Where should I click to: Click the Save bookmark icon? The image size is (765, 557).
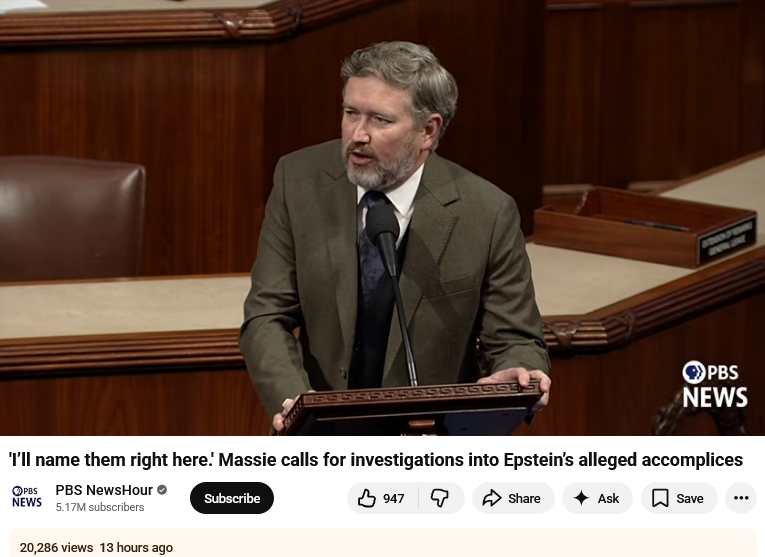pos(660,498)
